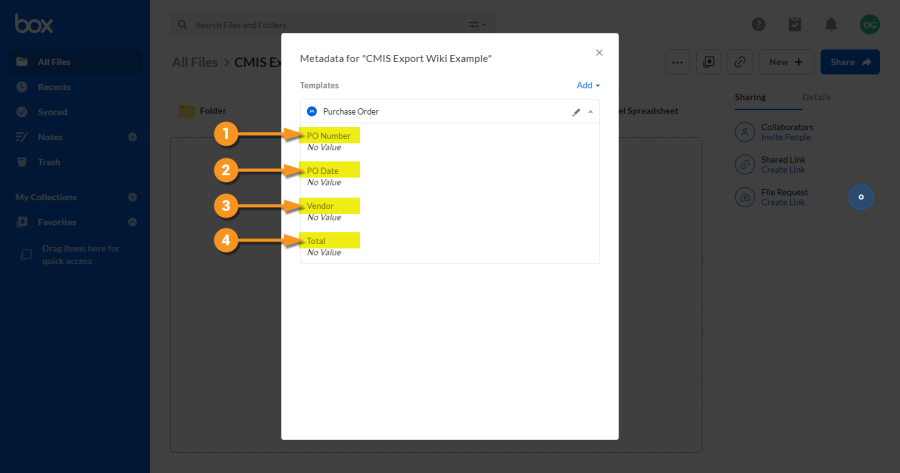The image size is (900, 473).
Task: Collapse the Favorites collection
Action: point(133,222)
